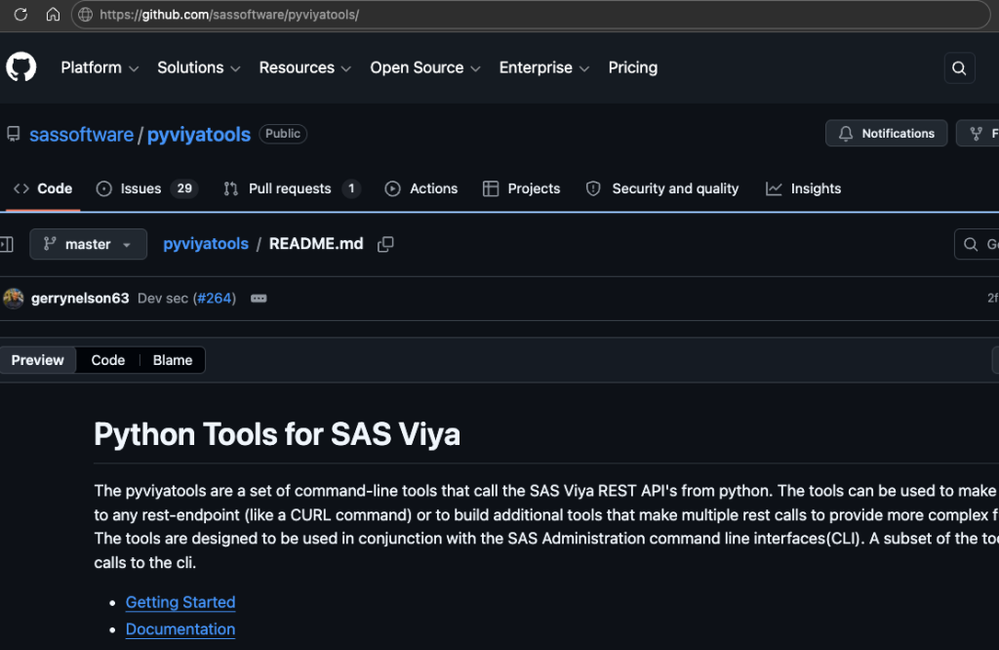
Task: Open Documentation link
Action: point(180,629)
